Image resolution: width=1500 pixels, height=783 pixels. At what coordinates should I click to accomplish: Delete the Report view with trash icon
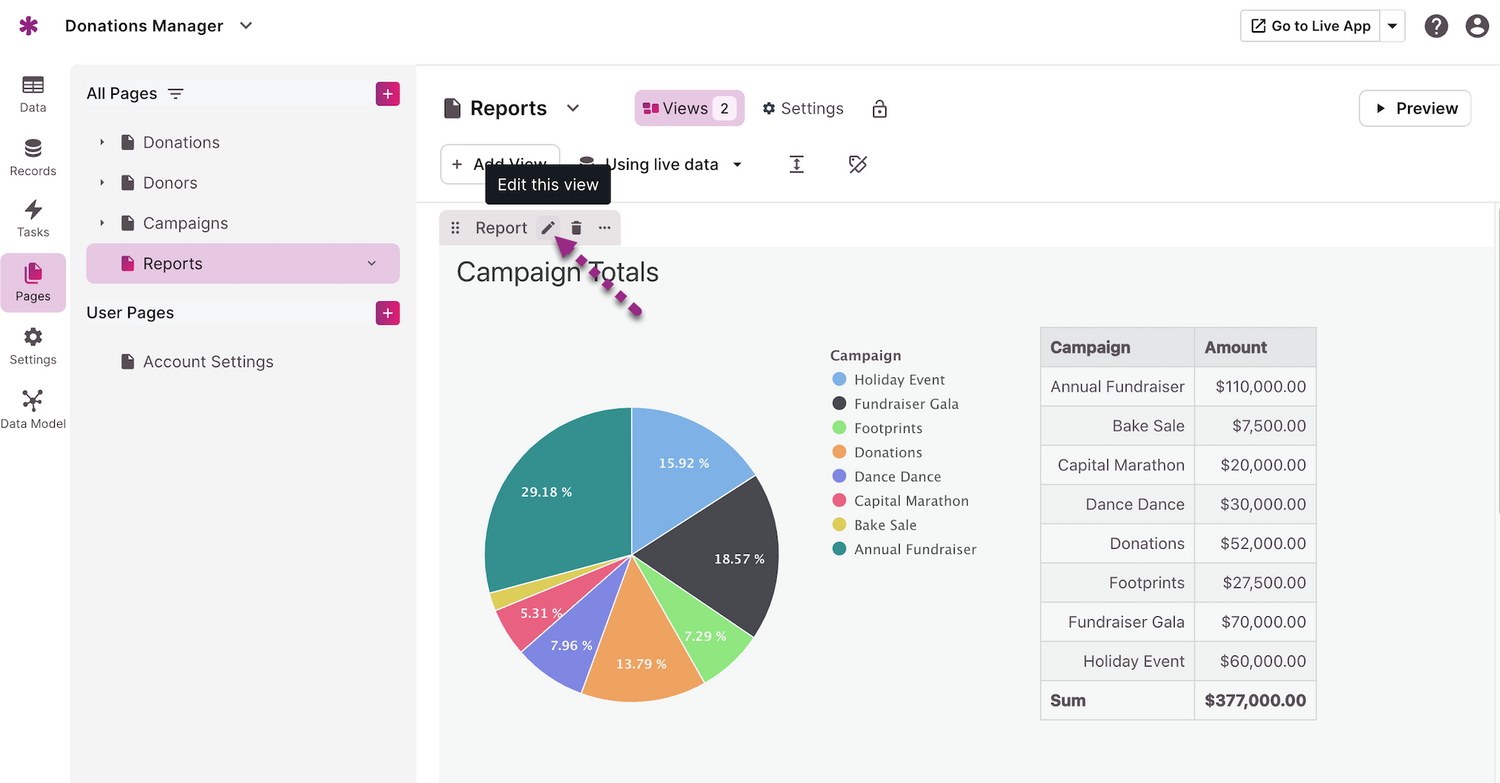576,228
